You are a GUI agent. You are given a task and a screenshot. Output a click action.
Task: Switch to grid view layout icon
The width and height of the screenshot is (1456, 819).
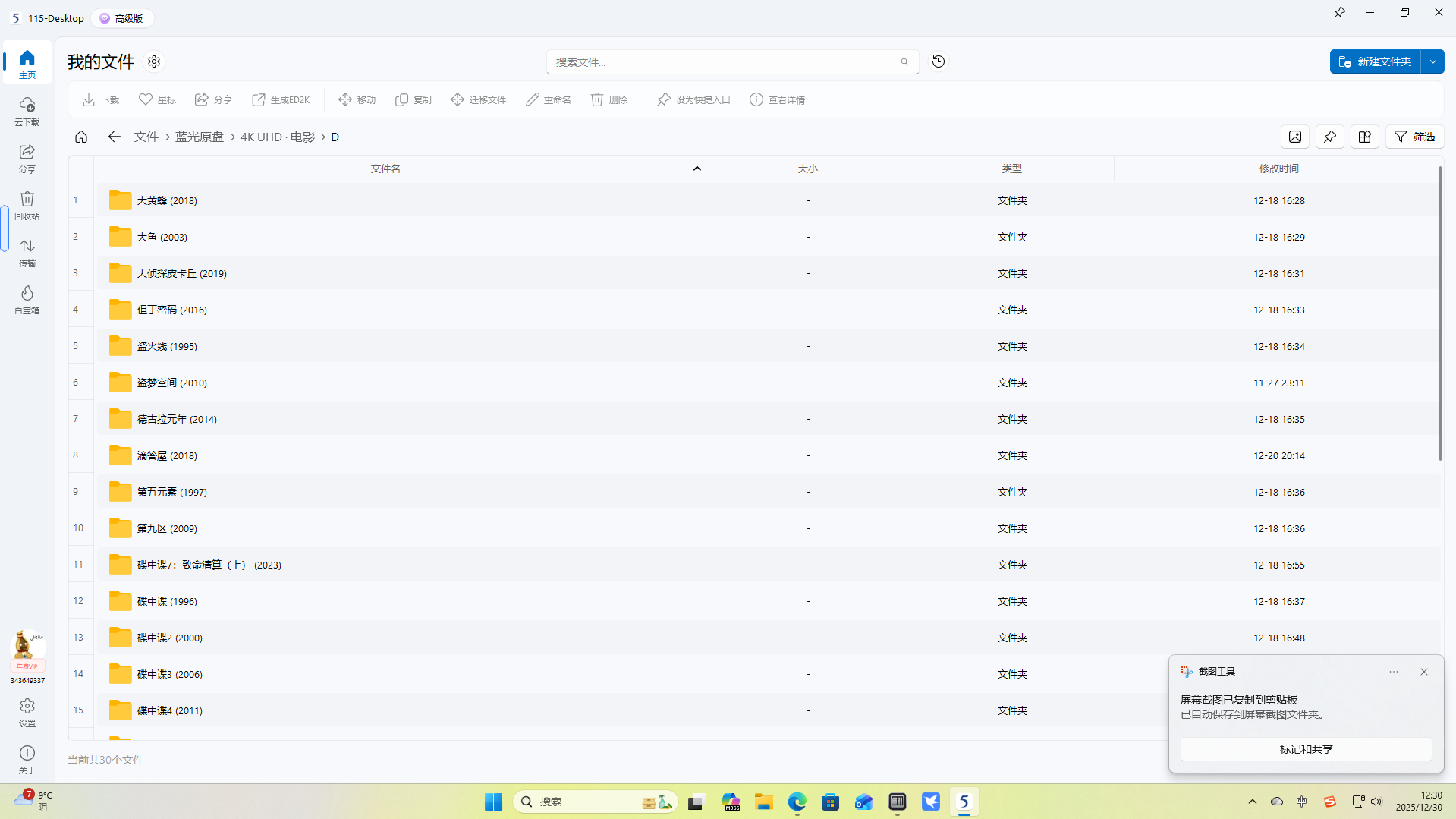[1365, 137]
